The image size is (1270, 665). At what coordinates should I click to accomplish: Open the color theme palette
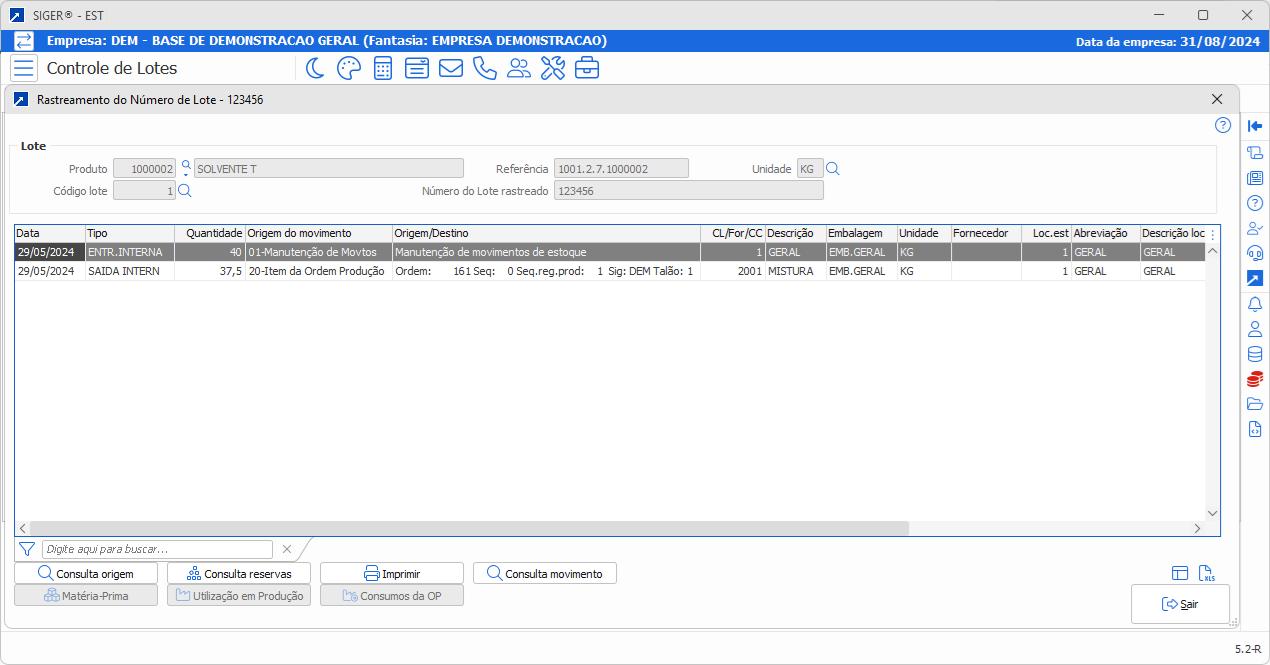click(348, 68)
